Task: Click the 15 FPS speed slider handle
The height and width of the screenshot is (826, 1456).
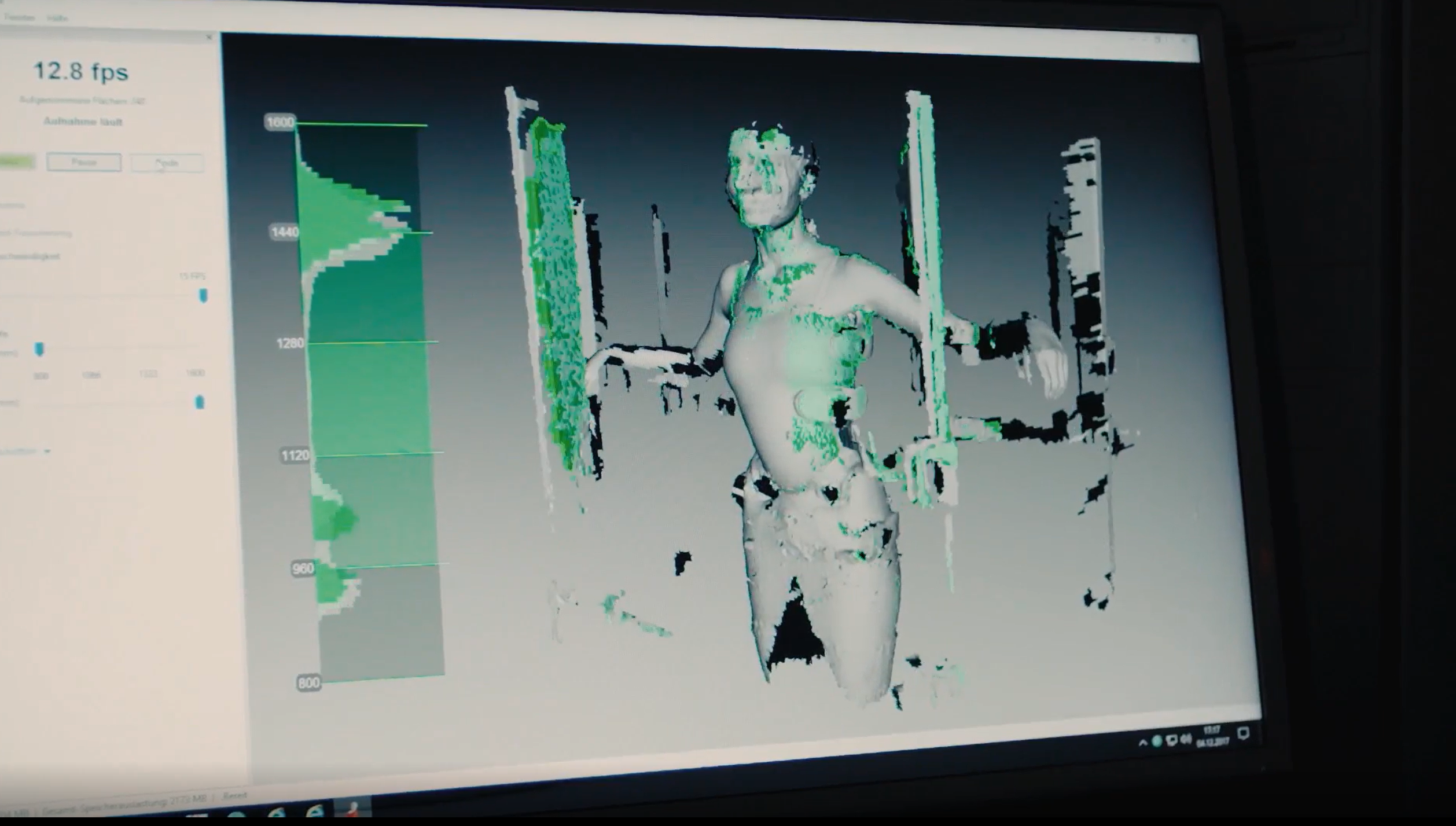Action: click(x=203, y=296)
